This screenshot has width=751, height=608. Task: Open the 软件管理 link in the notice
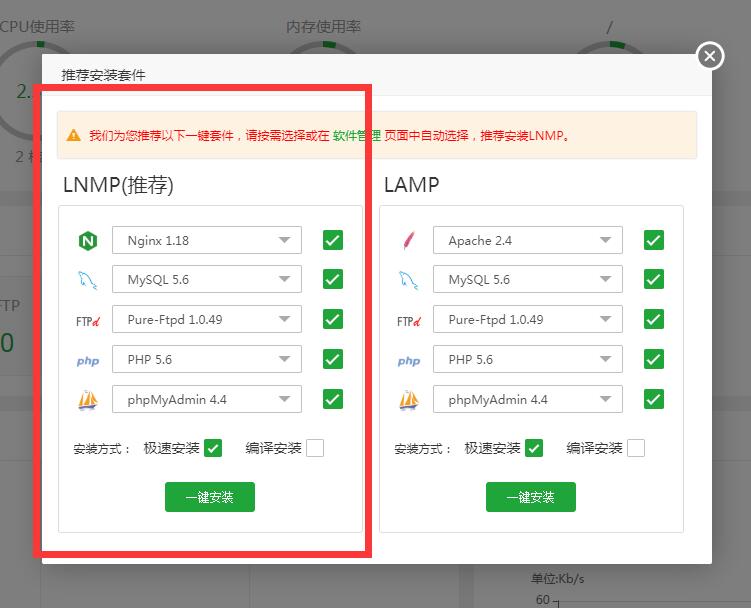pyautogui.click(x=357, y=136)
